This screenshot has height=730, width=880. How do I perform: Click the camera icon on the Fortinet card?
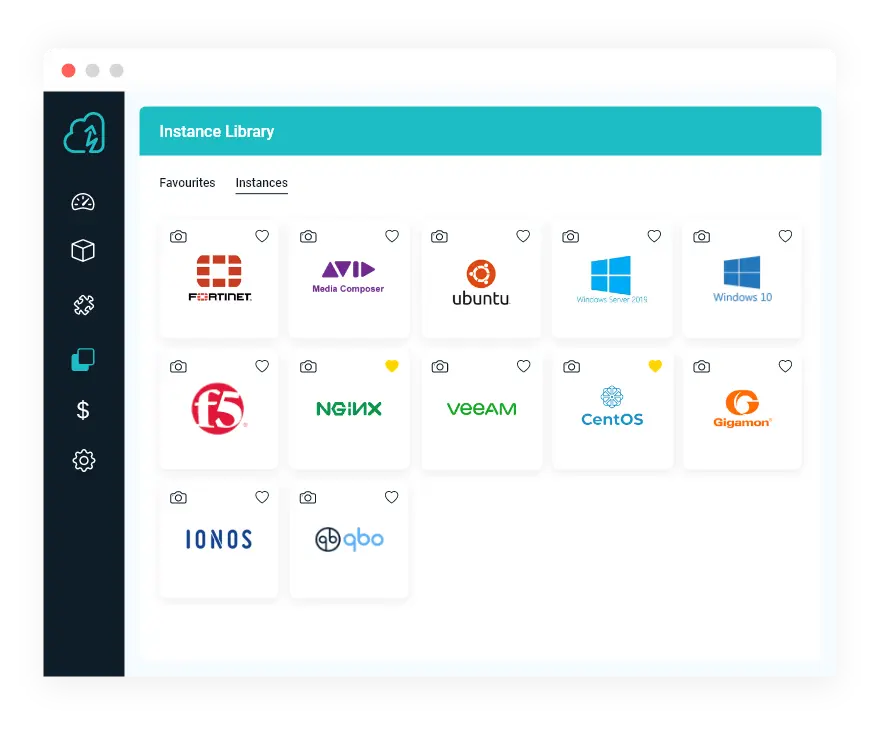click(178, 236)
